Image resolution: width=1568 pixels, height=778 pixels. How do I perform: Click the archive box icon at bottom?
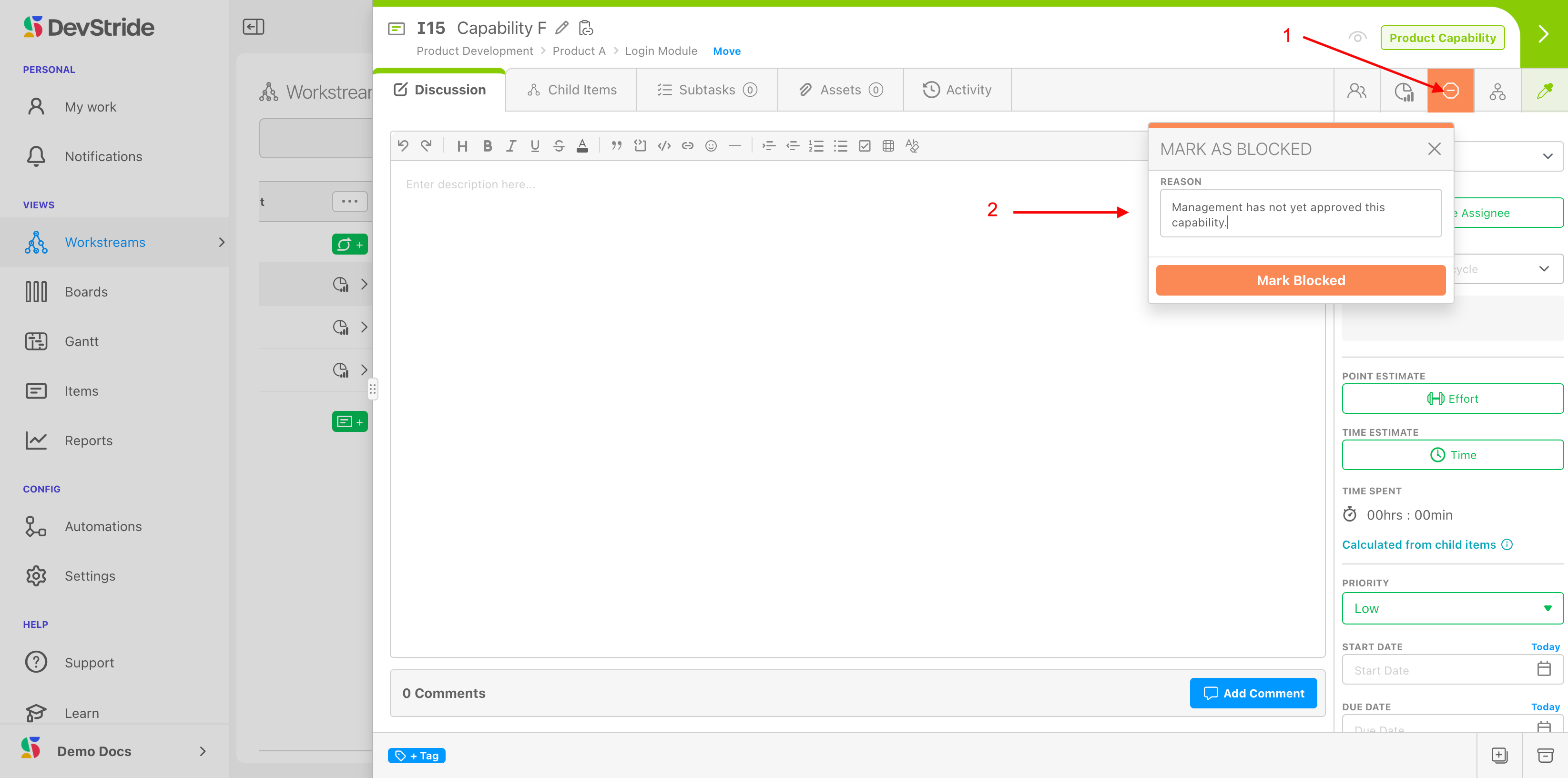coord(1545,756)
